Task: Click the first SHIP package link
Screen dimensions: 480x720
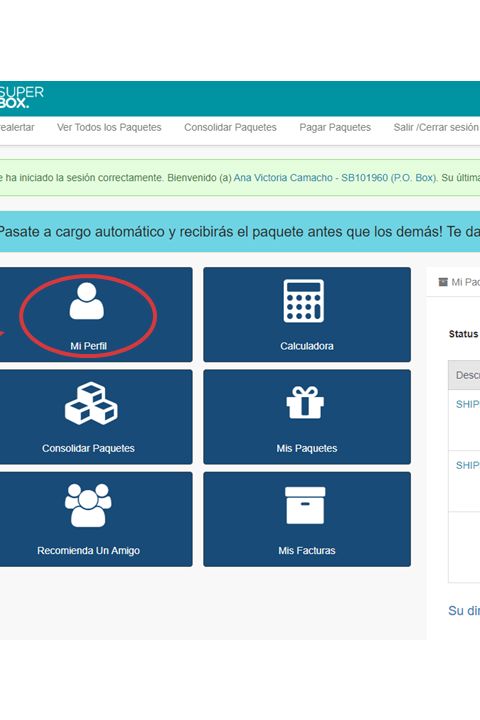Action: click(x=468, y=405)
